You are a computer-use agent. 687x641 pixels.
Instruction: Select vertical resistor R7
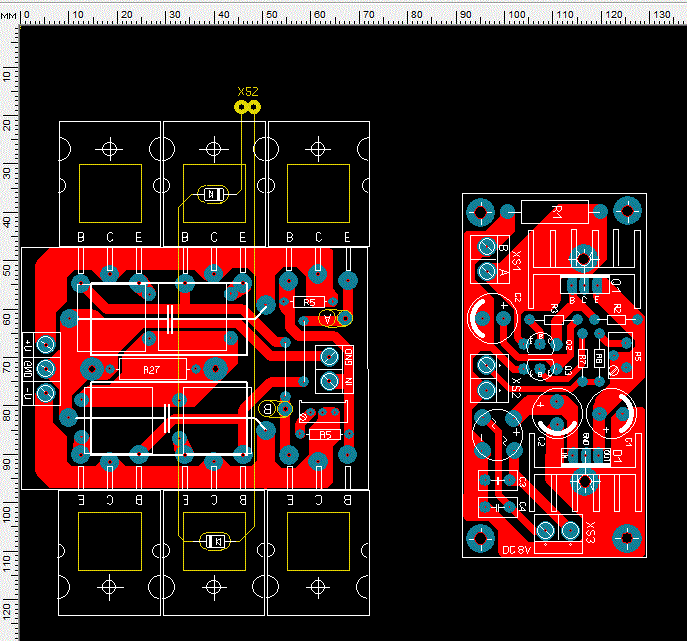tap(582, 358)
